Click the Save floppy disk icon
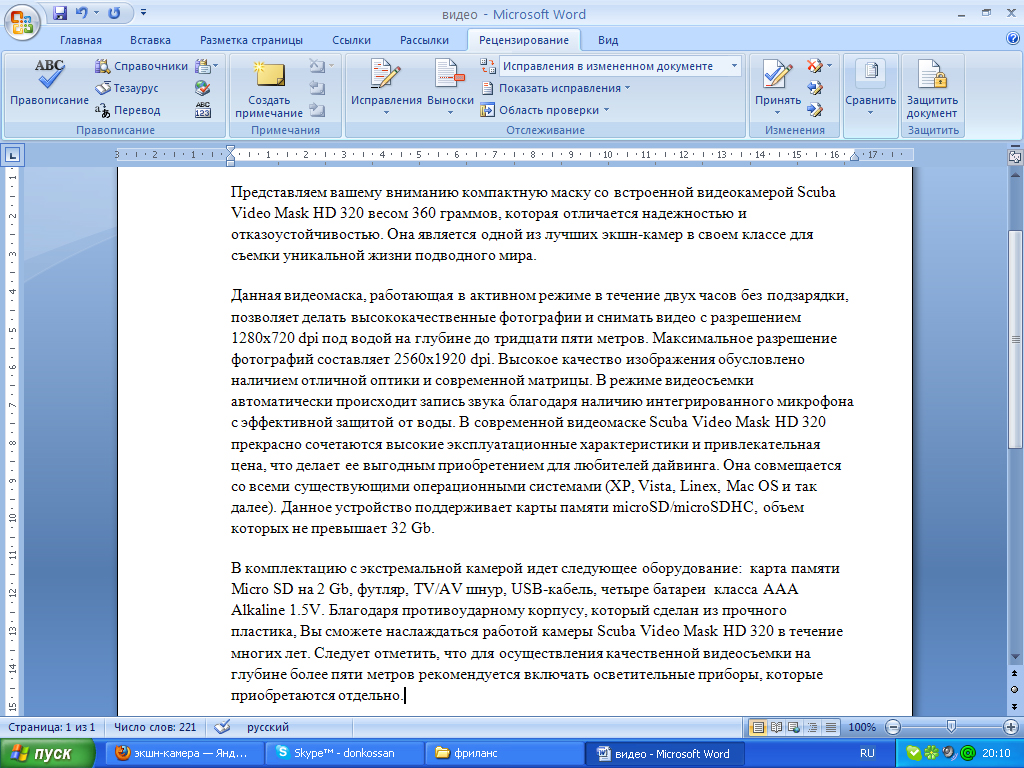 [60, 12]
